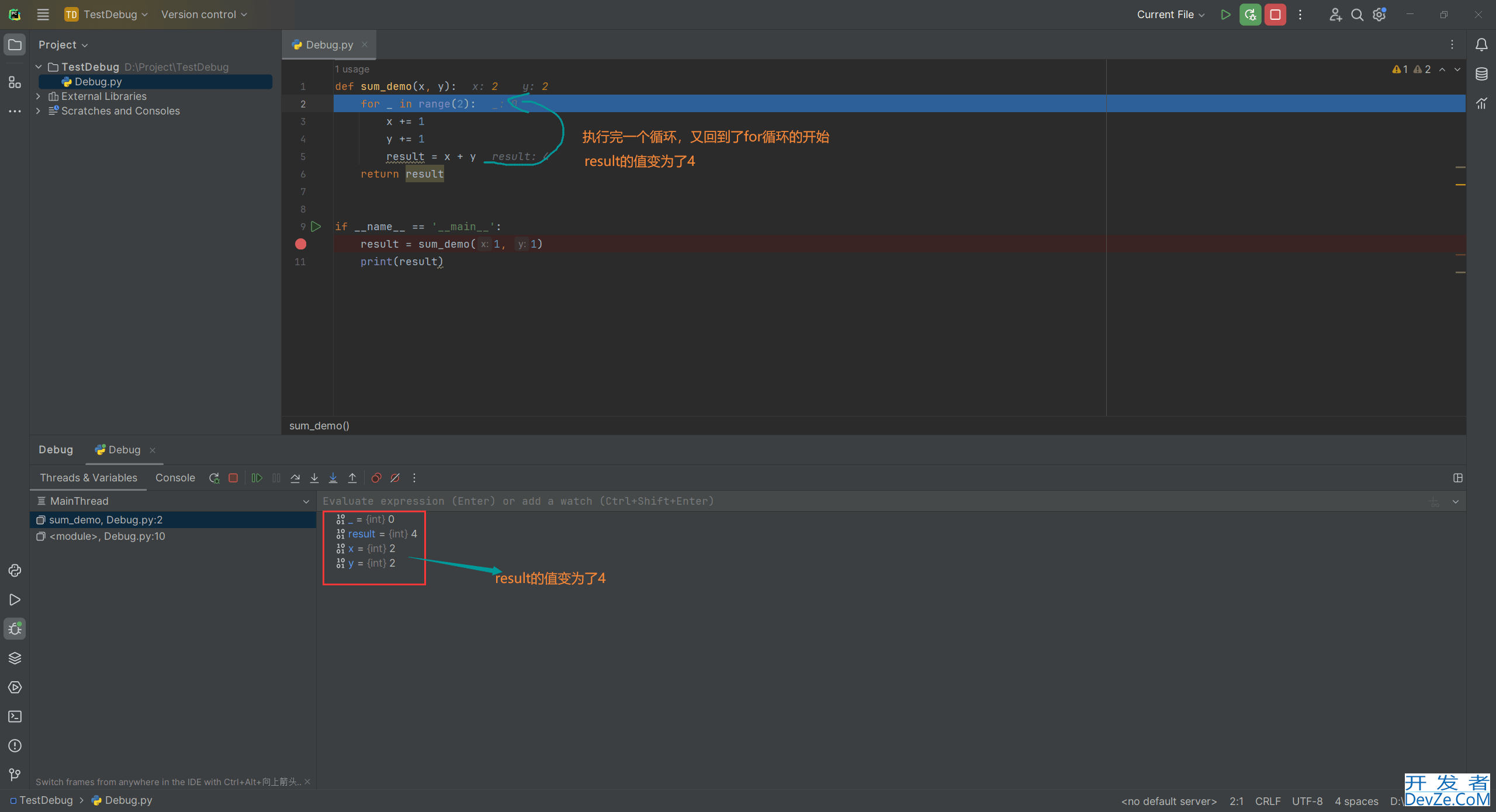Screen dimensions: 1496x812
Task: Click the Mute Breakpoints icon
Action: pos(395,478)
